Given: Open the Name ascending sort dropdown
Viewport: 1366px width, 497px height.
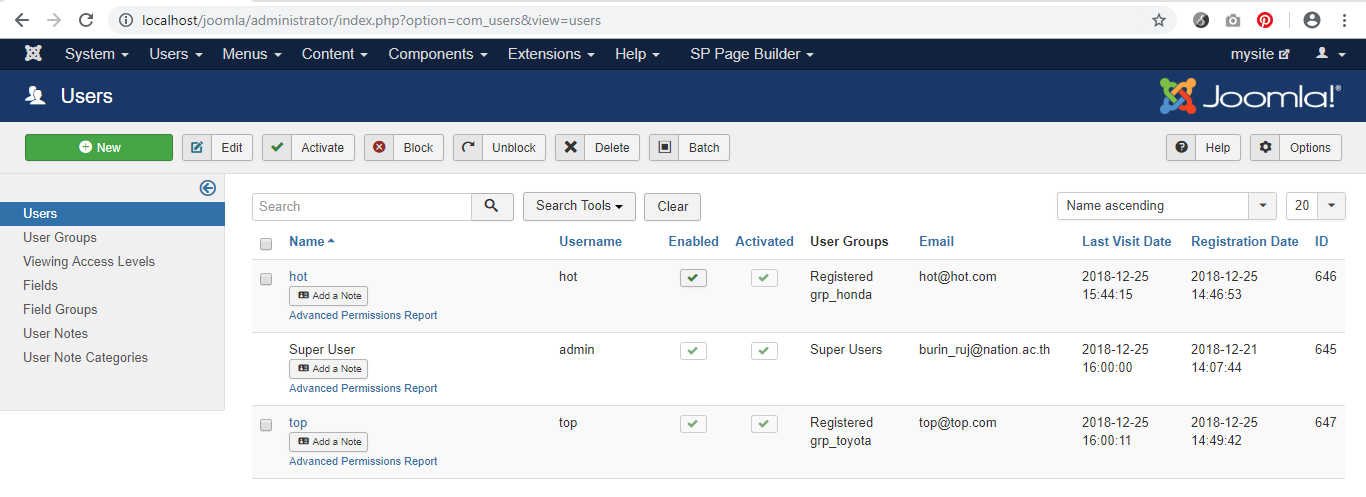Looking at the screenshot, I should pos(1166,206).
